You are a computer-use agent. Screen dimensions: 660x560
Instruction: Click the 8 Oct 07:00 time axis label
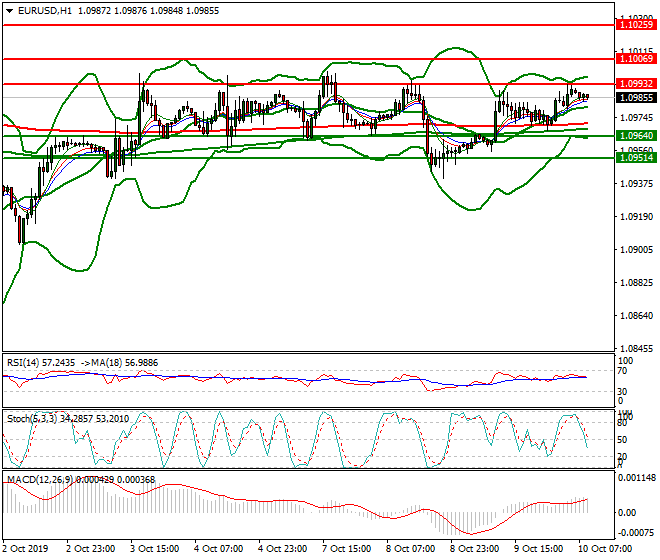point(411,549)
